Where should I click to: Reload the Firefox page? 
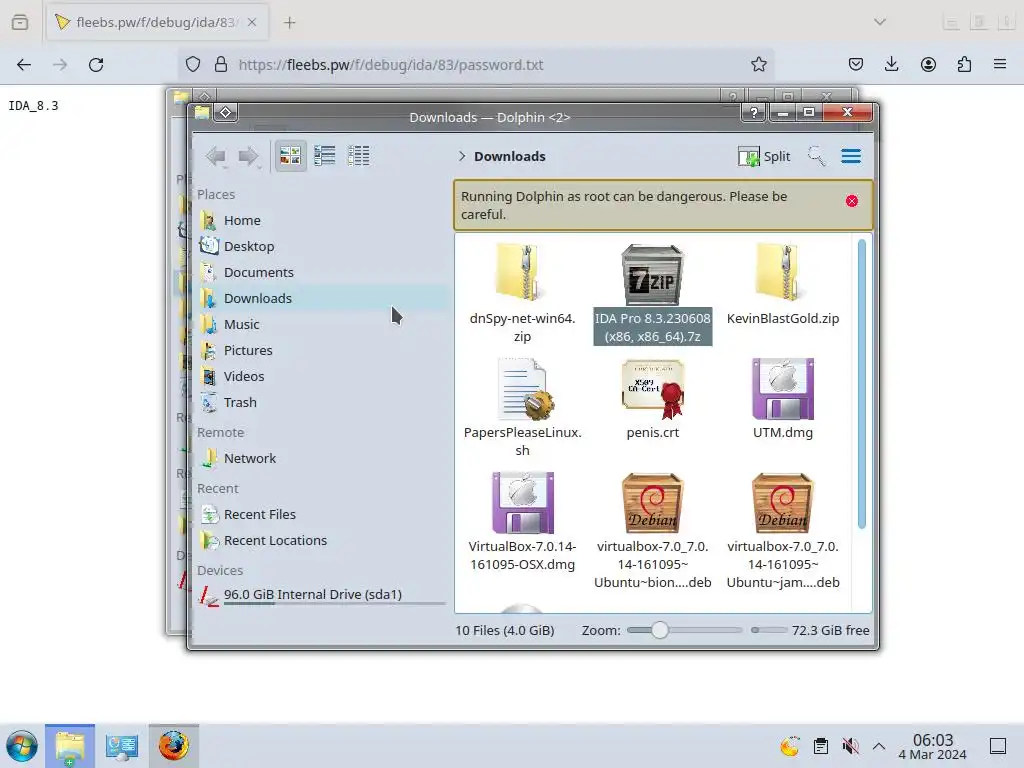click(96, 65)
